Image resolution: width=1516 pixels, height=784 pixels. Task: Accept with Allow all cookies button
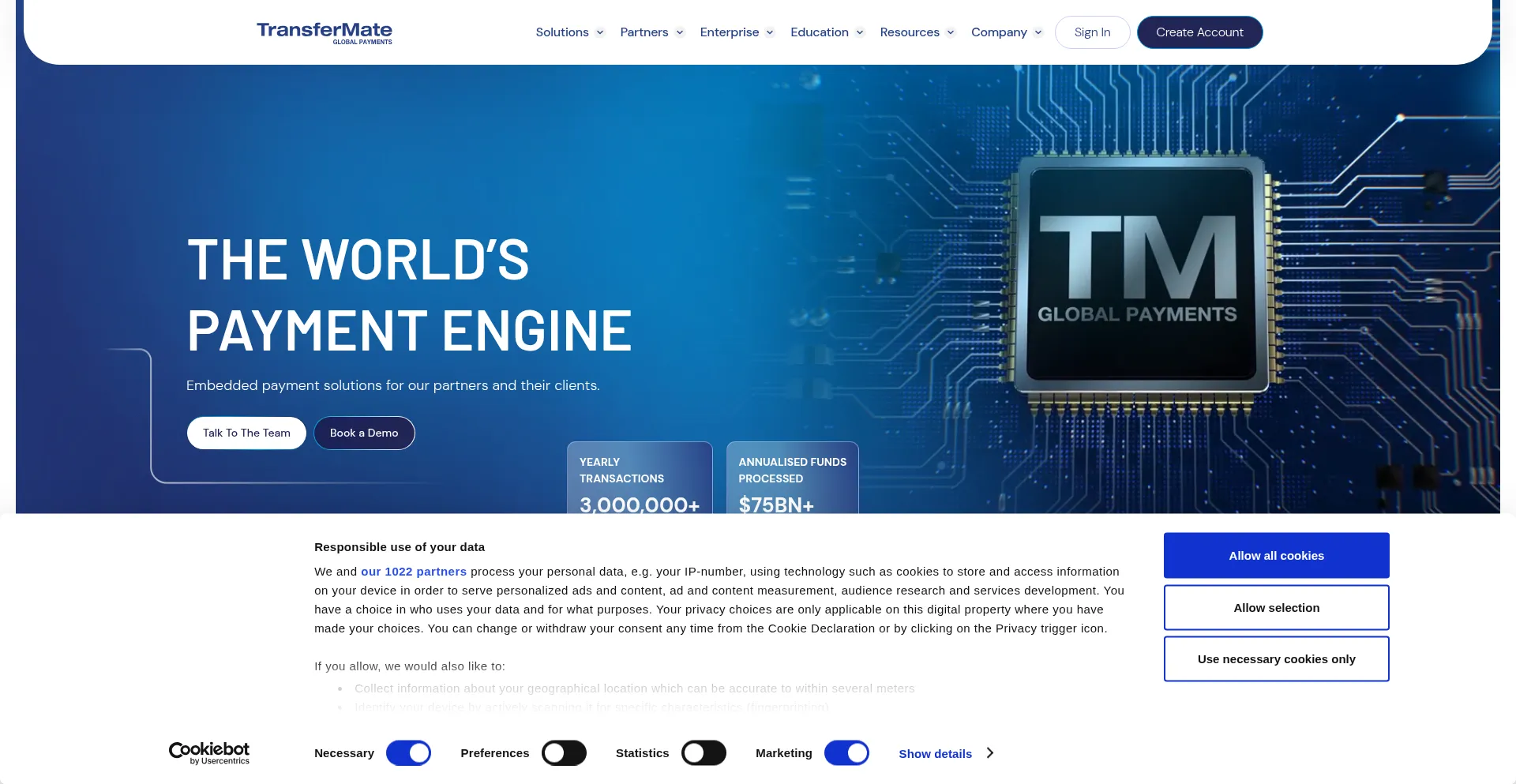pos(1276,556)
